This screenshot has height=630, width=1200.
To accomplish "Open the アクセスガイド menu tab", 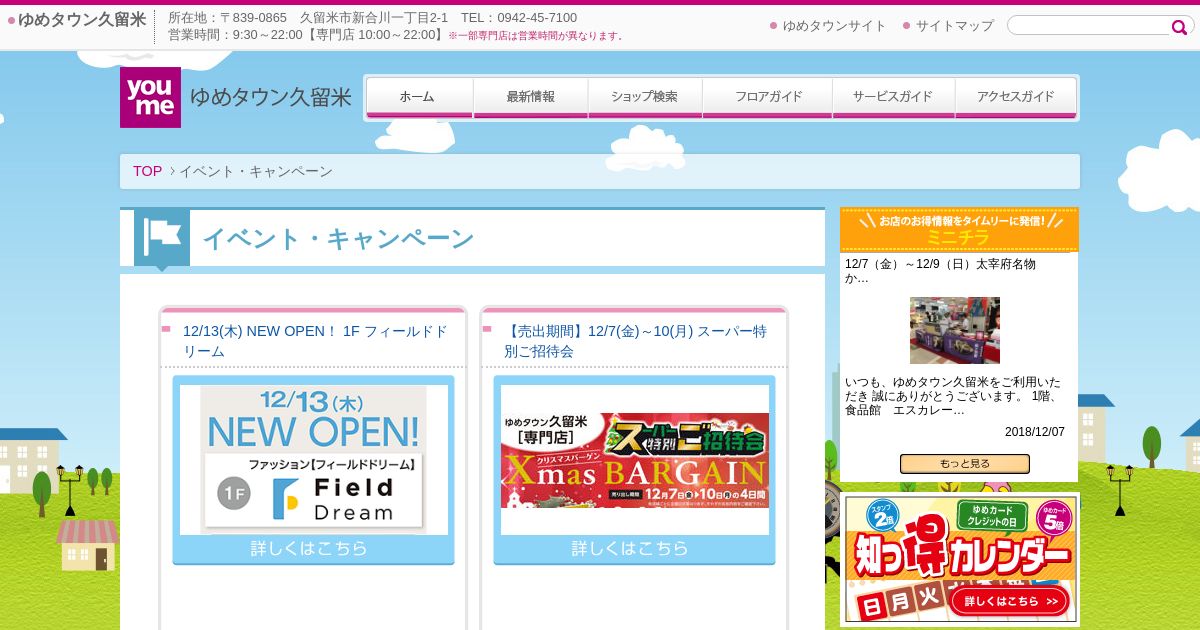I will (1016, 98).
